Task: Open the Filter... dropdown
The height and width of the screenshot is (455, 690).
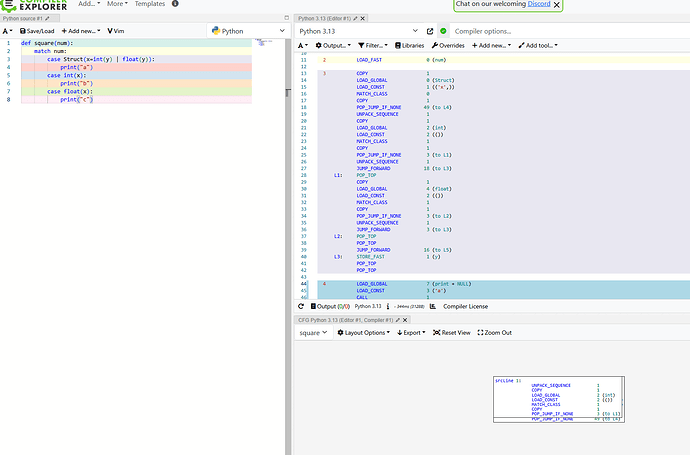Action: pos(373,45)
